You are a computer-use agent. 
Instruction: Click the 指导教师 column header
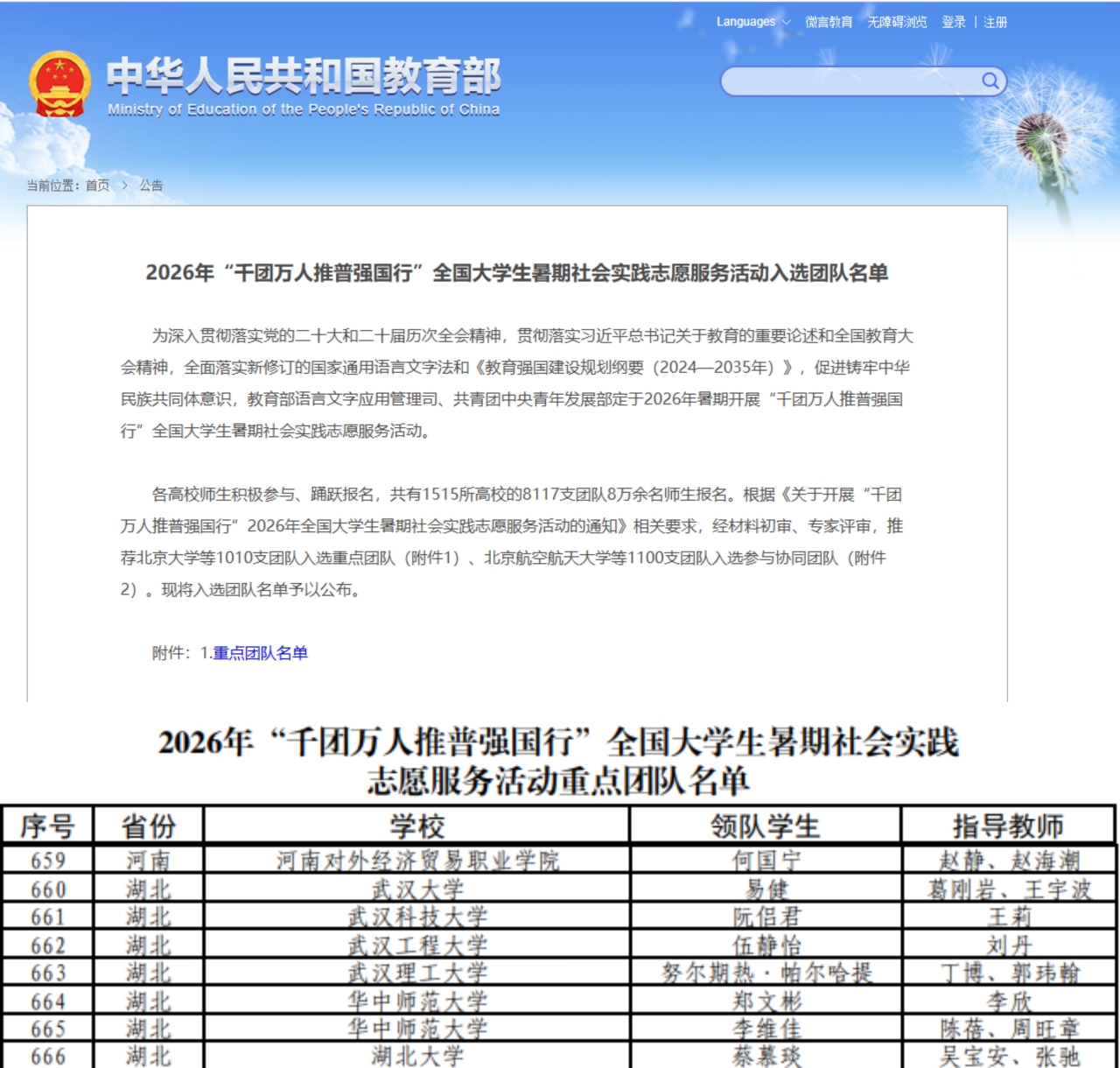(1009, 826)
